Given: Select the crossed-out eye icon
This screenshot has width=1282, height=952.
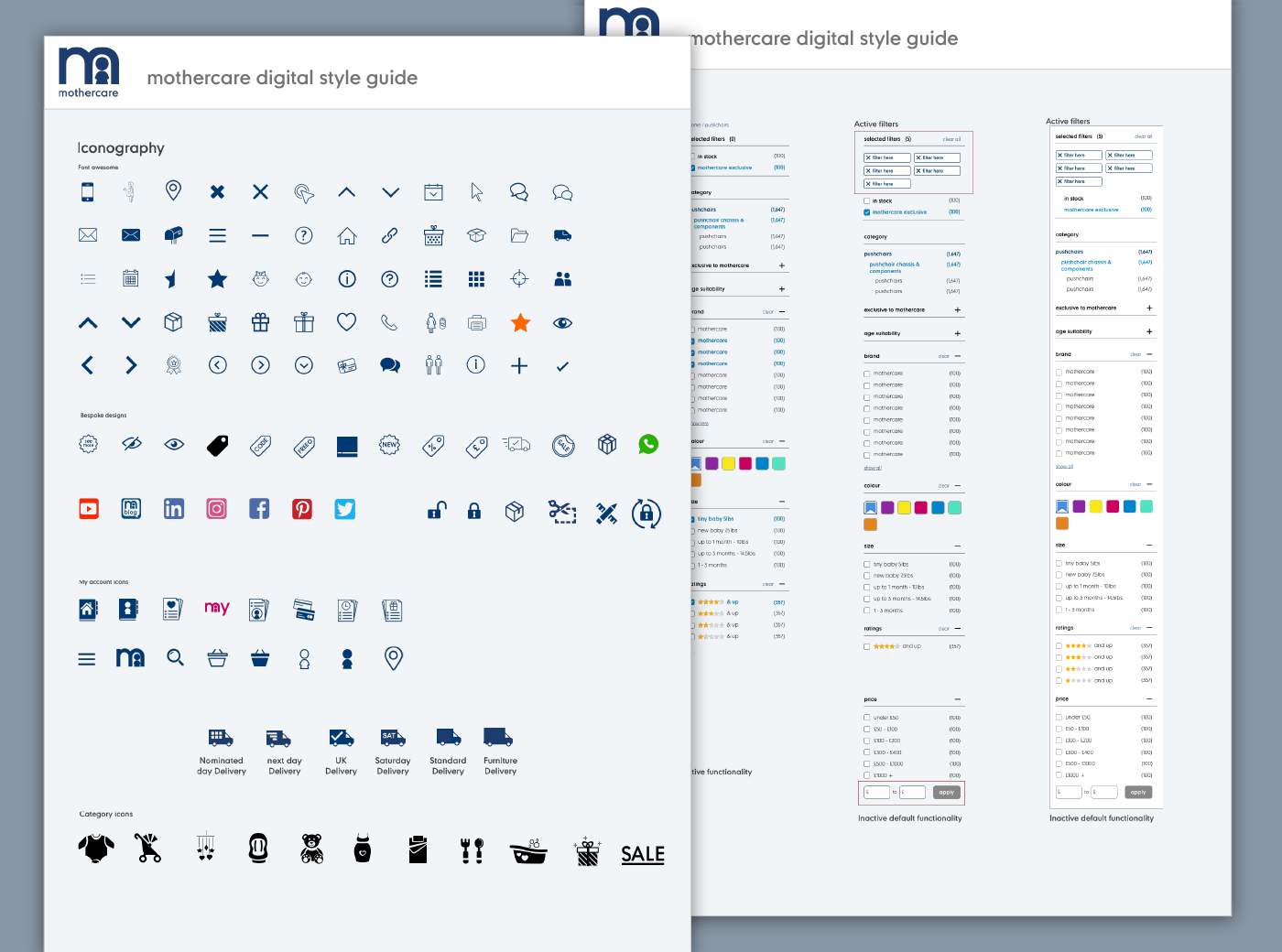Looking at the screenshot, I should click(x=132, y=444).
